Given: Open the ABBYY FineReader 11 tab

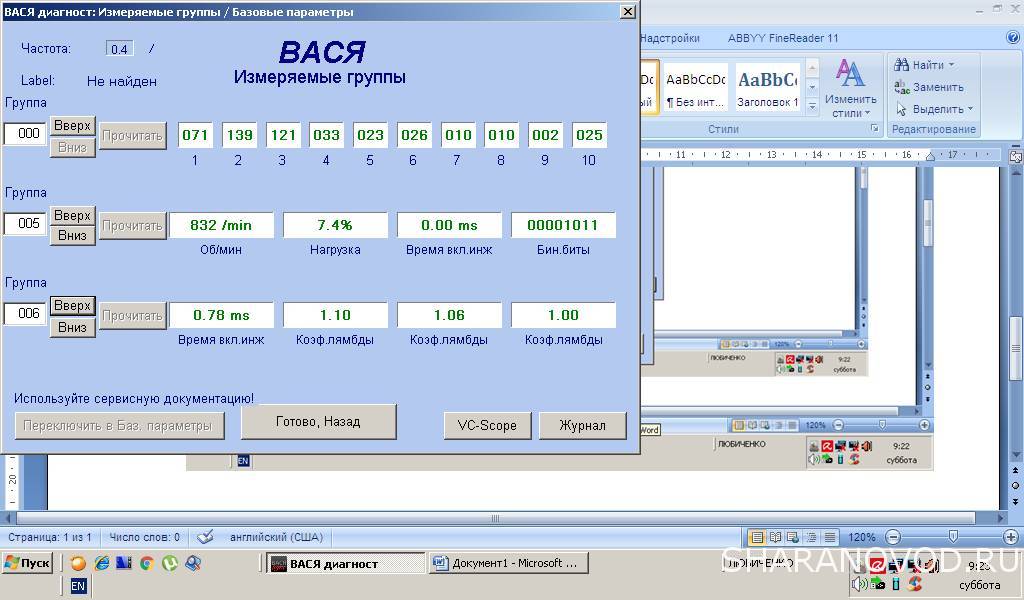Looking at the screenshot, I should point(783,38).
